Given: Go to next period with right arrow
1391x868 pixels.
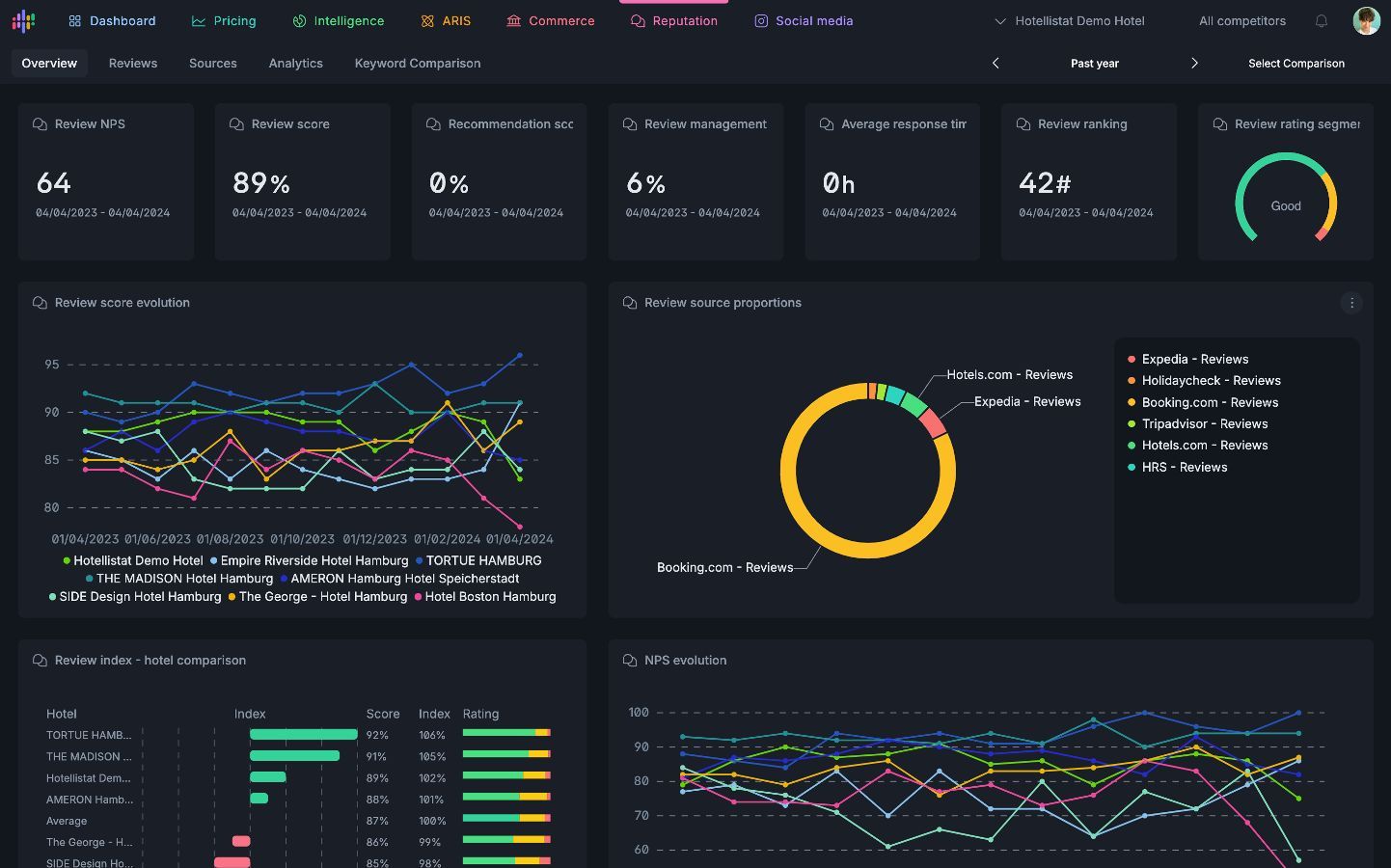Looking at the screenshot, I should [x=1194, y=63].
